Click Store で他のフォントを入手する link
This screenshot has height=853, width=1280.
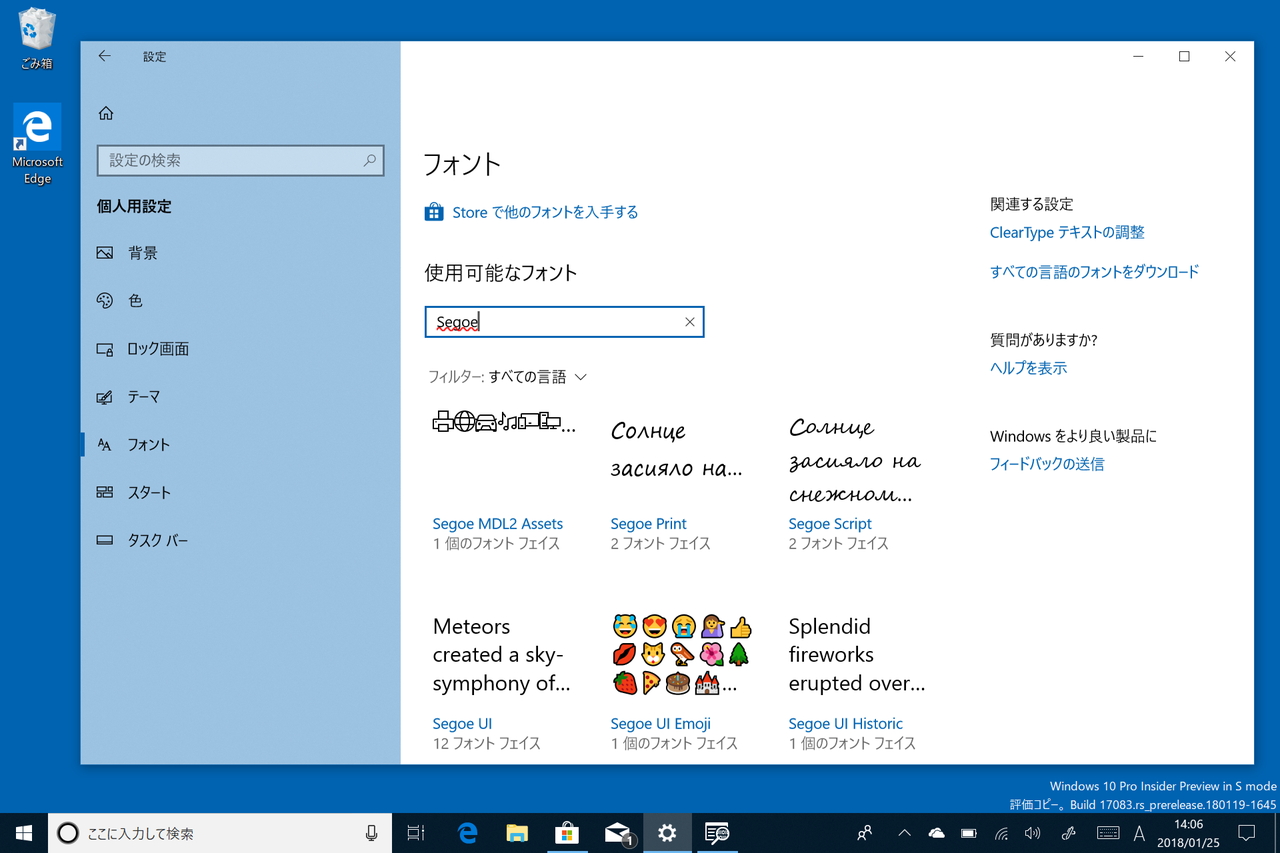[x=545, y=212]
